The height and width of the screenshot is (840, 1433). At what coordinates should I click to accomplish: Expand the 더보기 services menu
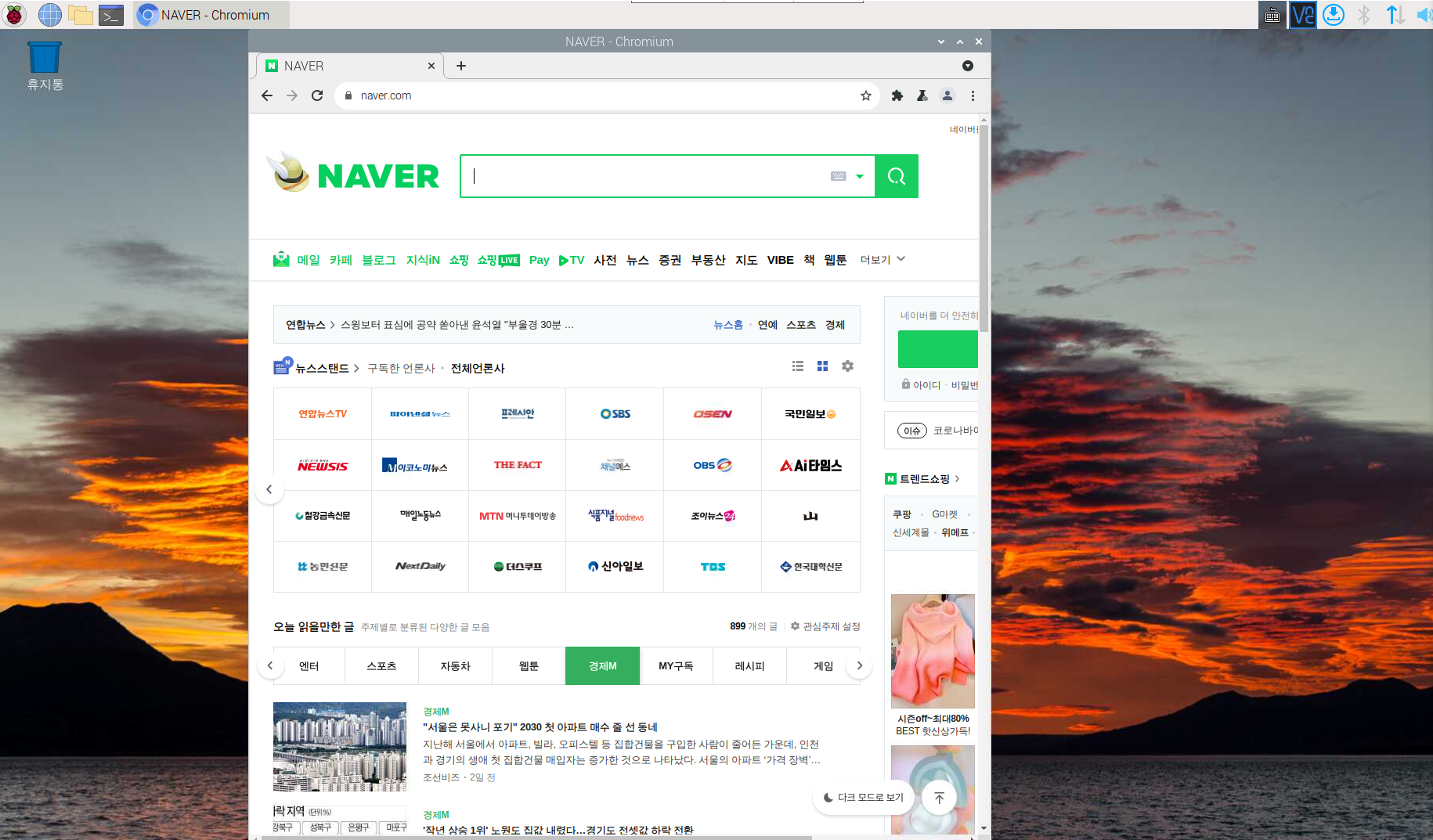883,259
